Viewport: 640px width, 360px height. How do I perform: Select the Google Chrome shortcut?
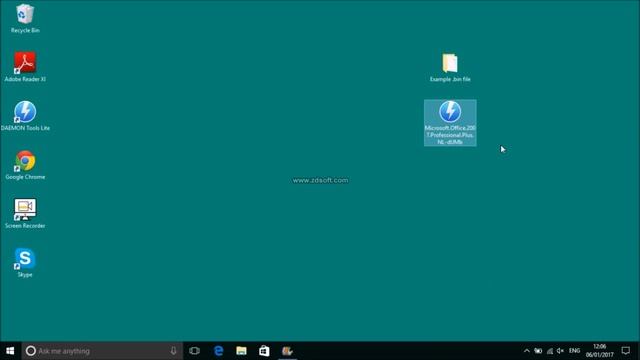25,165
